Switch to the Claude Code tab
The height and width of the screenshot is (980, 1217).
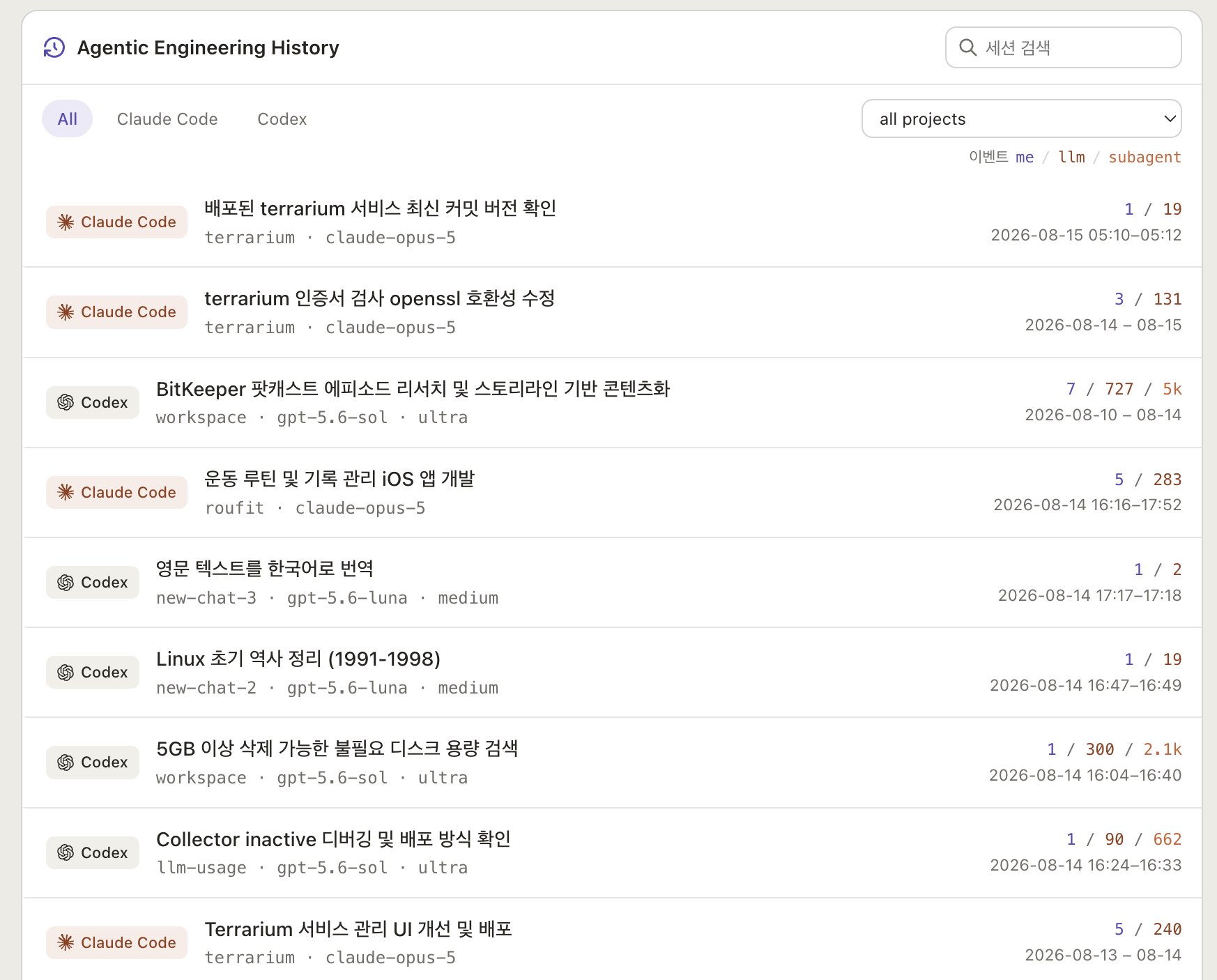[x=167, y=119]
